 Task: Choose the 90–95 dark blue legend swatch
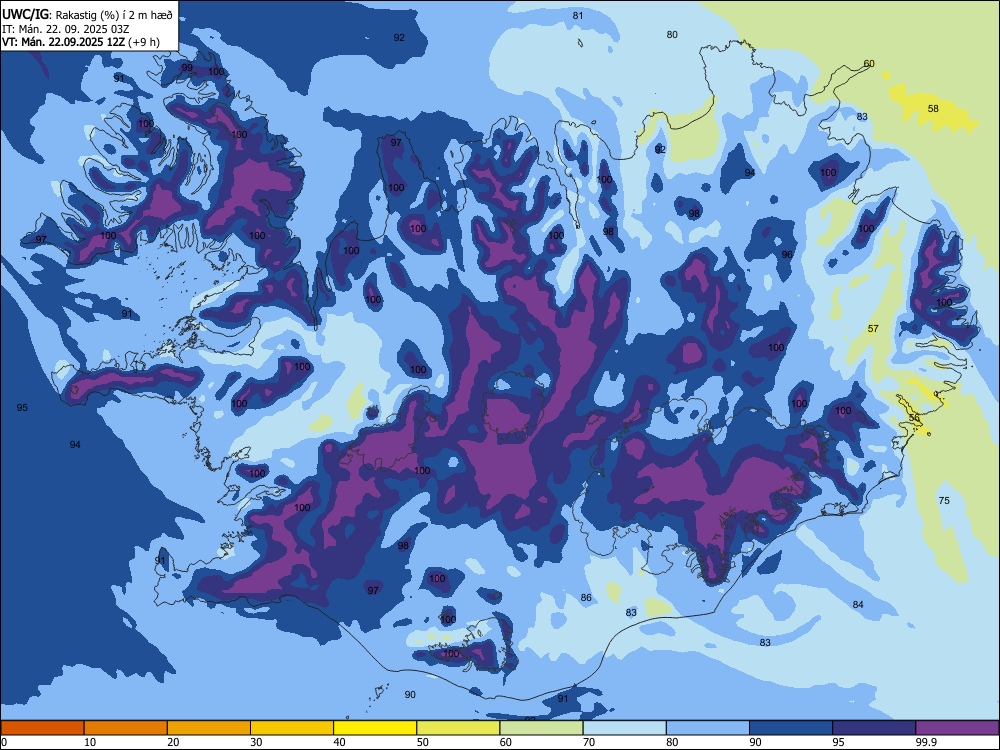[791, 728]
